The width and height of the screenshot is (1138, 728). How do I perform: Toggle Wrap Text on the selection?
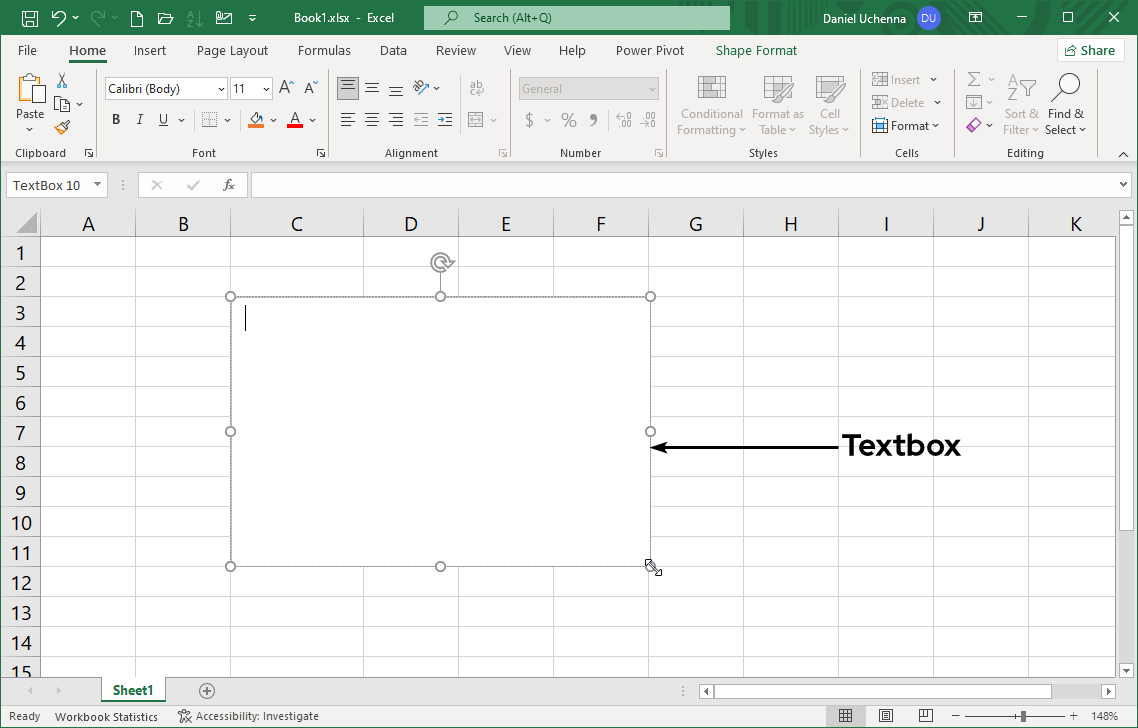pyautogui.click(x=477, y=88)
